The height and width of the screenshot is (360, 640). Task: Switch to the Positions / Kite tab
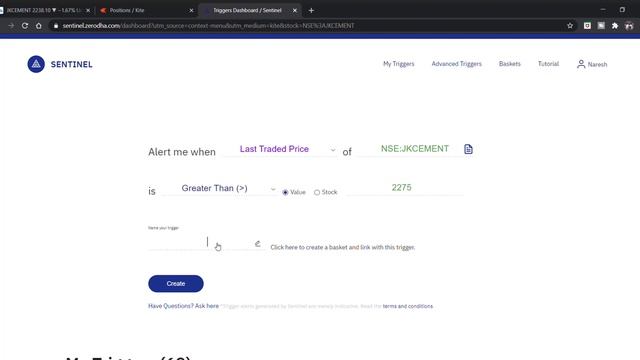[147, 11]
